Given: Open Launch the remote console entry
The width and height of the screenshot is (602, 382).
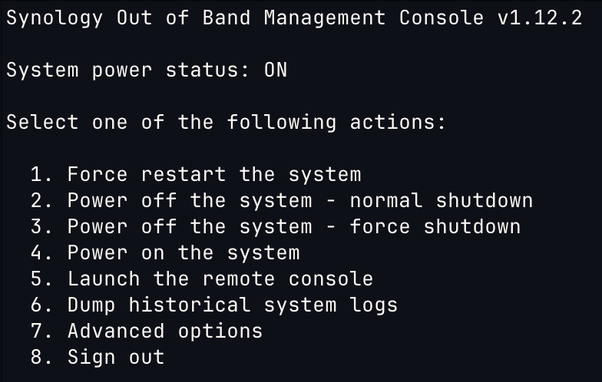Looking at the screenshot, I should coord(202,279).
